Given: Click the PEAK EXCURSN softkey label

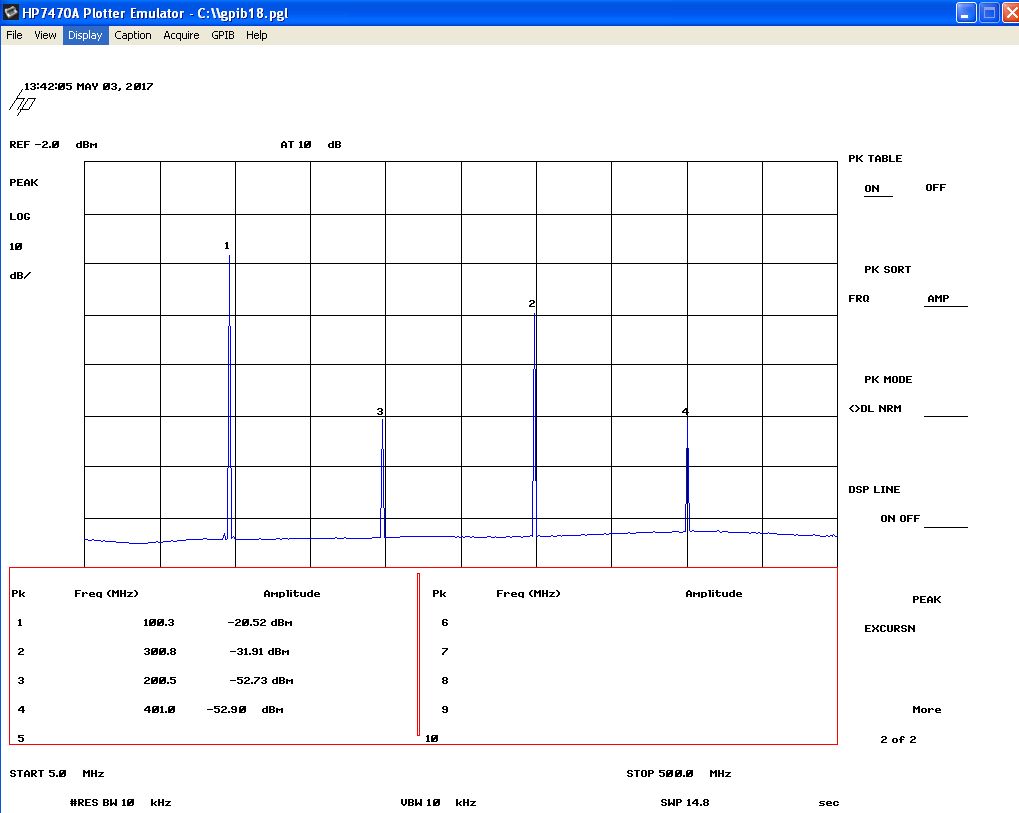Looking at the screenshot, I should (926, 600).
